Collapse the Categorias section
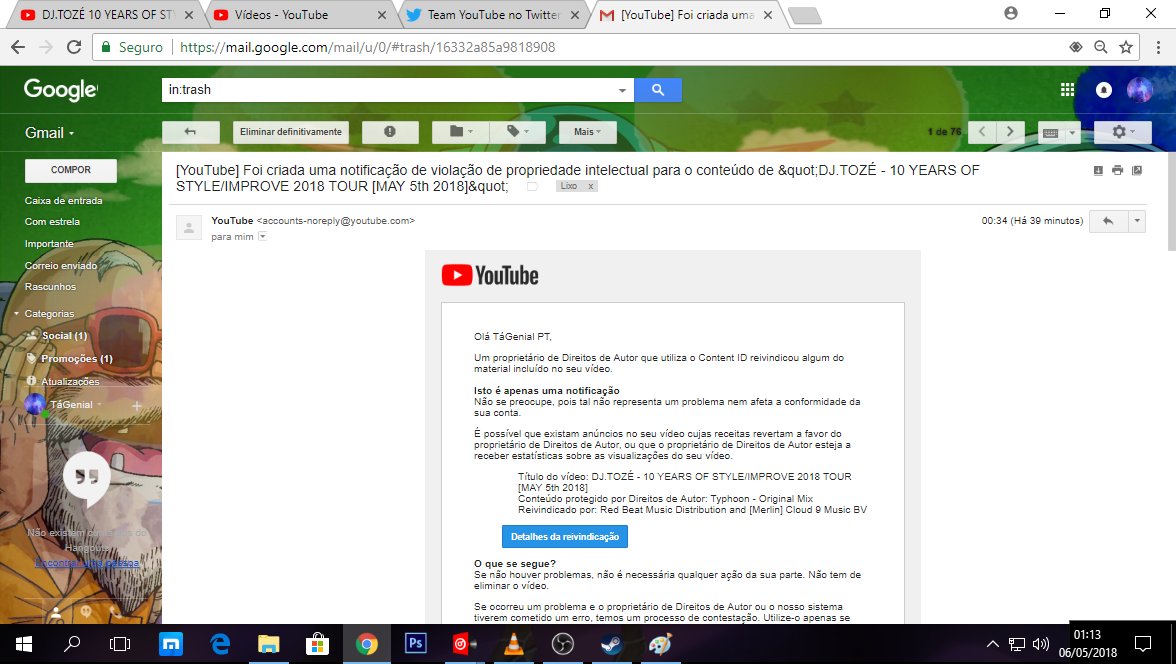Screen dimensions: 1176x664 click(16, 314)
